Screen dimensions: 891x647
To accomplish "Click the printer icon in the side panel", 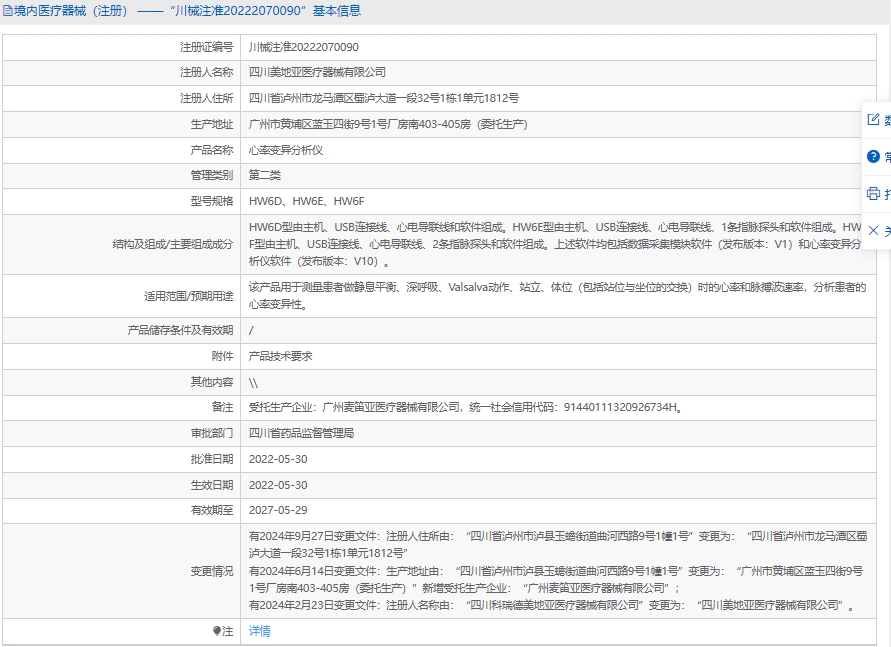I will point(873,194).
